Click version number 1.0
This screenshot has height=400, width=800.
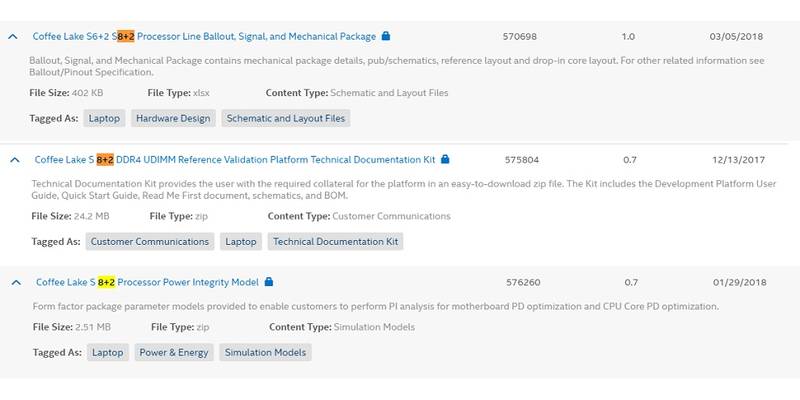[628, 37]
